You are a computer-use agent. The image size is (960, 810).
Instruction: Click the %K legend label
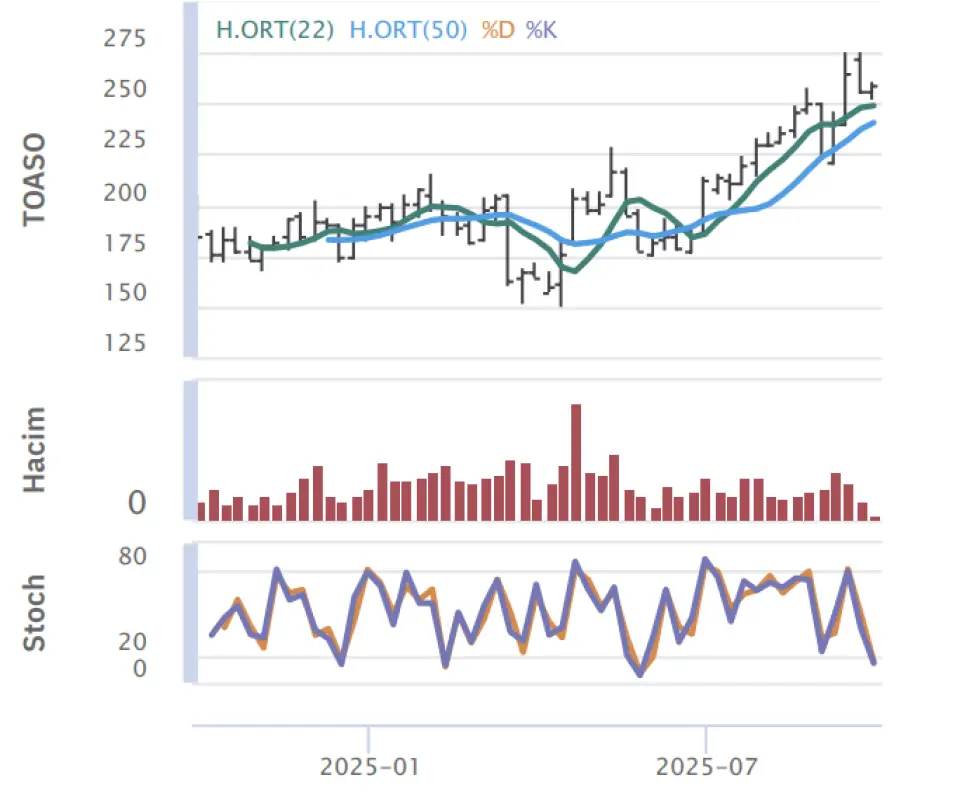click(x=541, y=30)
